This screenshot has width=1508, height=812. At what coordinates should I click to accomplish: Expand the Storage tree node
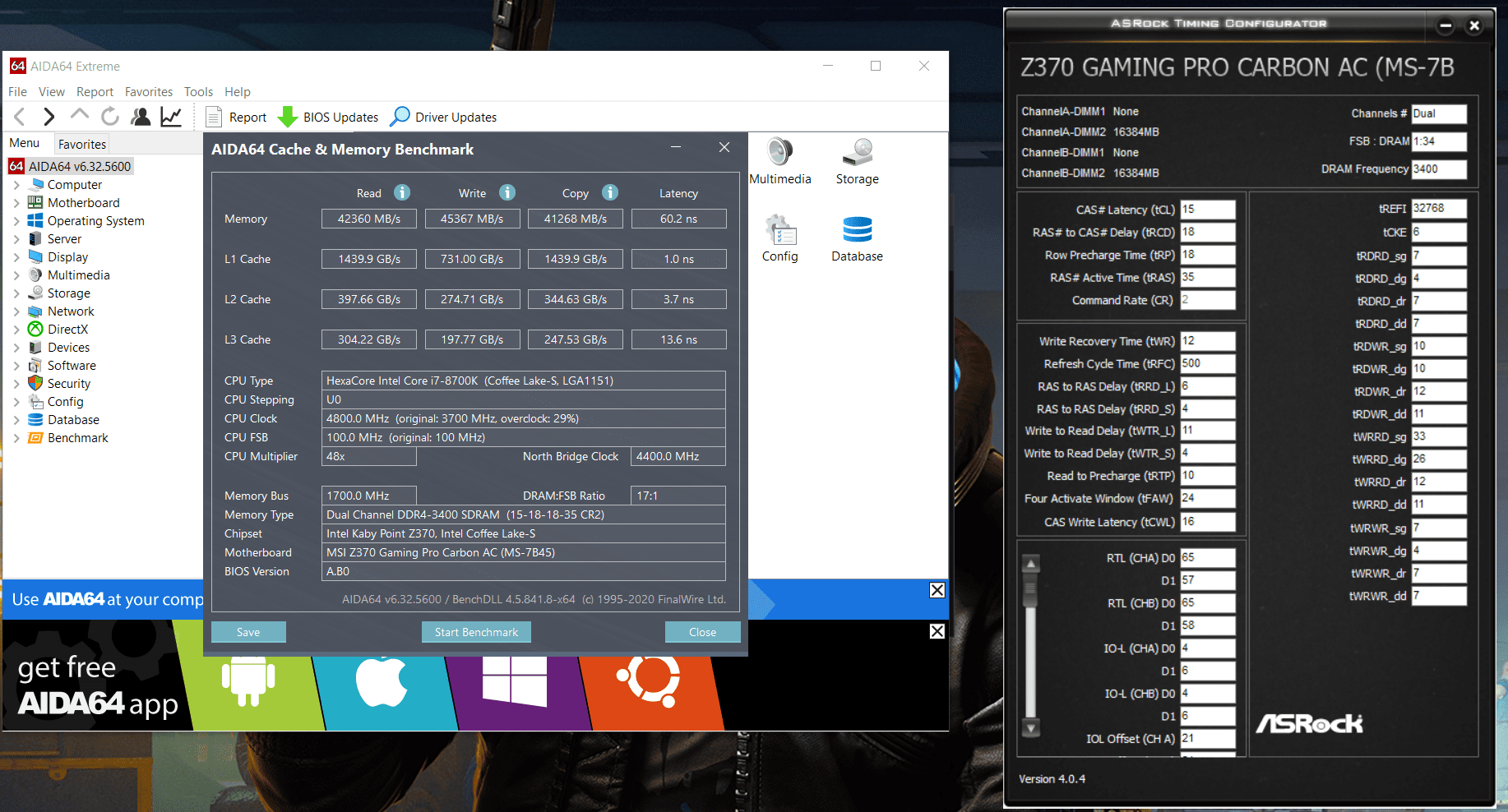point(16,293)
